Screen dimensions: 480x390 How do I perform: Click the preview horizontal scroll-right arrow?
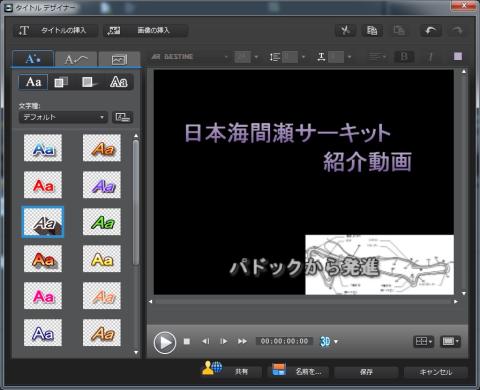pos(456,302)
